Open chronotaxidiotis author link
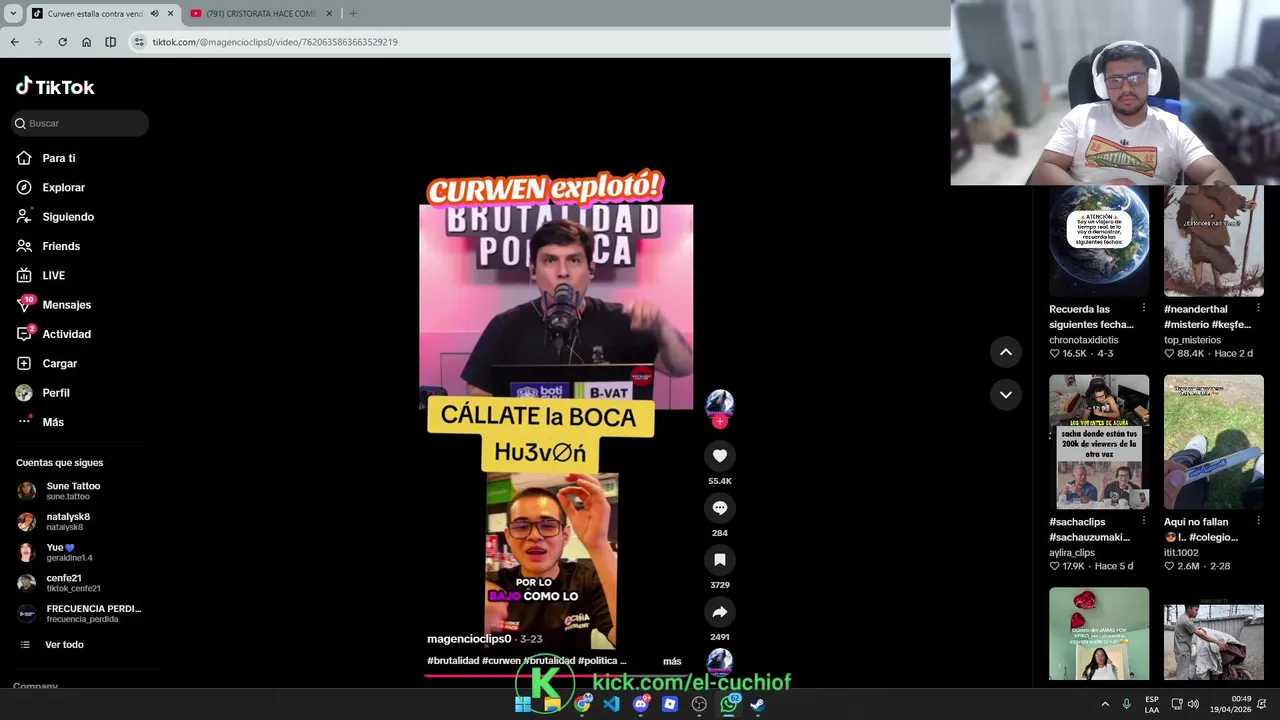This screenshot has height=720, width=1280. pos(1084,340)
